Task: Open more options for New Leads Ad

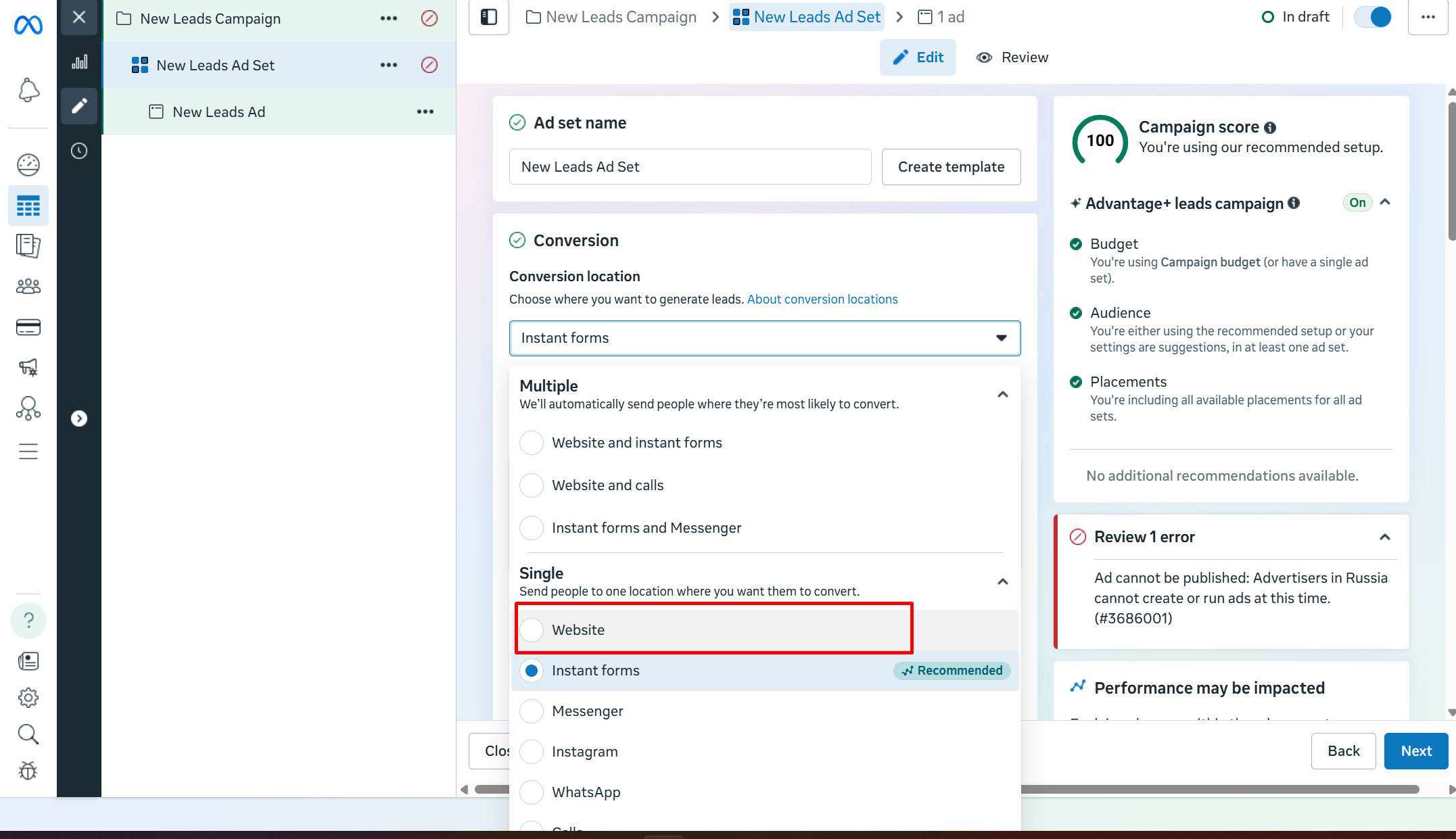Action: [425, 112]
